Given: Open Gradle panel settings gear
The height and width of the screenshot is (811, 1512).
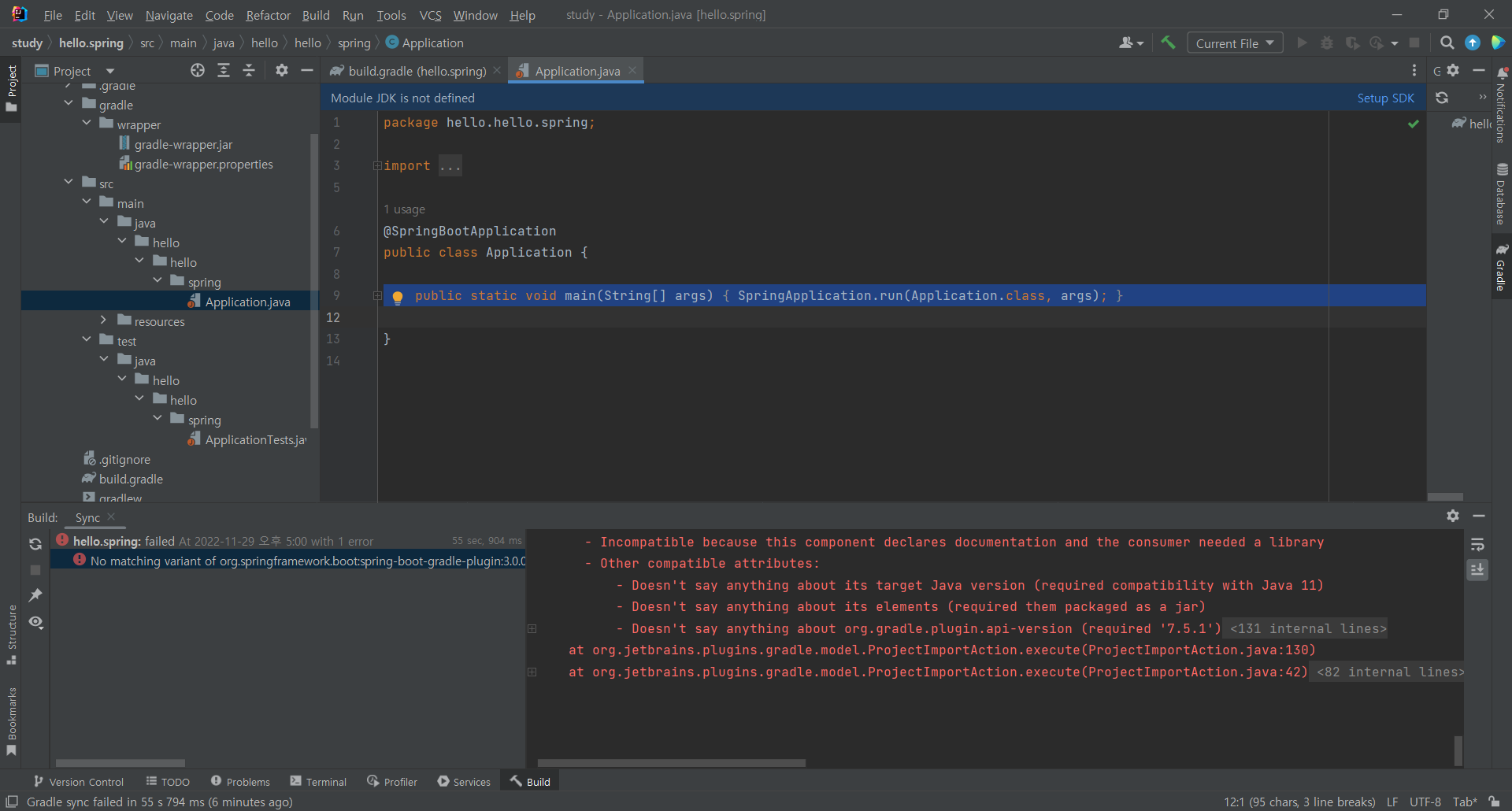Looking at the screenshot, I should (x=1454, y=71).
